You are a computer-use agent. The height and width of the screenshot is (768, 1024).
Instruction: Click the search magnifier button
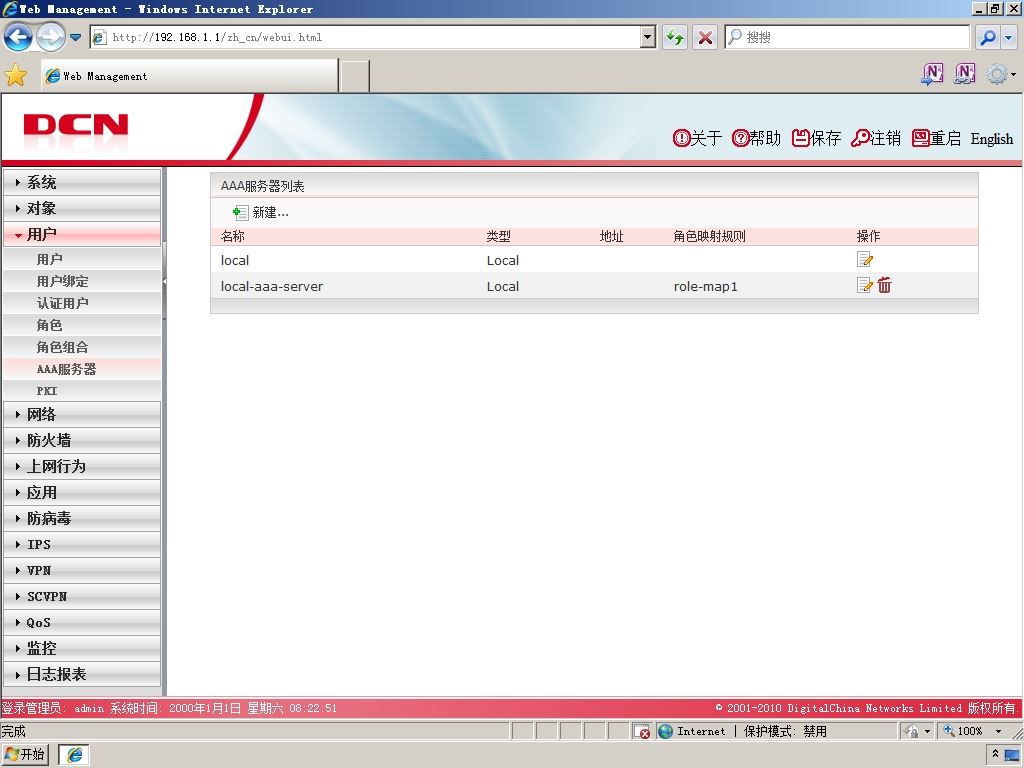(988, 37)
